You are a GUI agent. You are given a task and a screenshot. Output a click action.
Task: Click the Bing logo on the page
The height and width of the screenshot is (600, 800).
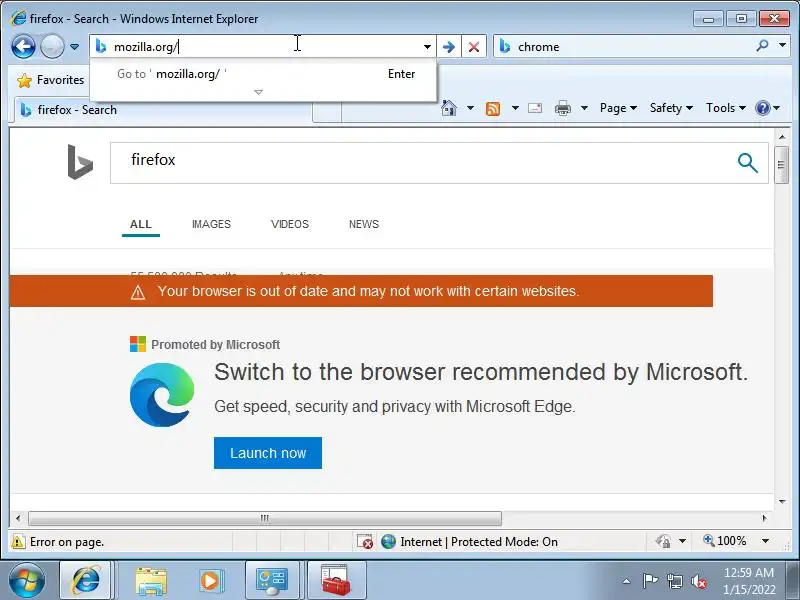(x=80, y=162)
